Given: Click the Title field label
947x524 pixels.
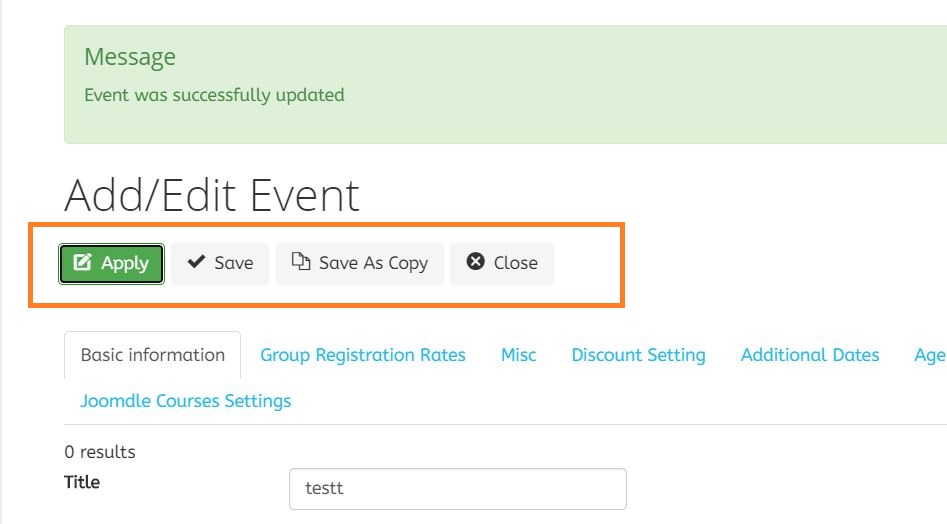Looking at the screenshot, I should (82, 482).
